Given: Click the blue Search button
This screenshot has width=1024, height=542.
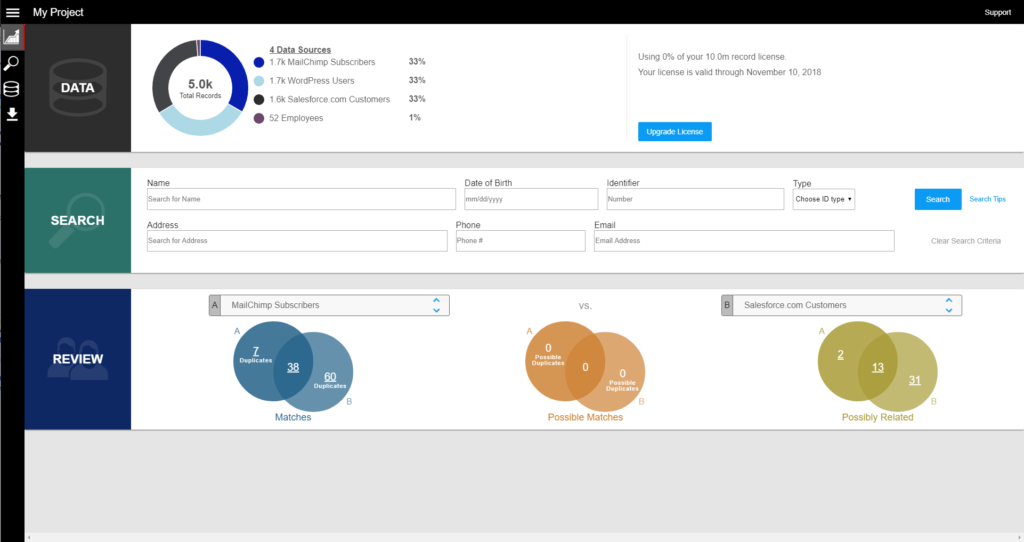Looking at the screenshot, I should point(938,199).
